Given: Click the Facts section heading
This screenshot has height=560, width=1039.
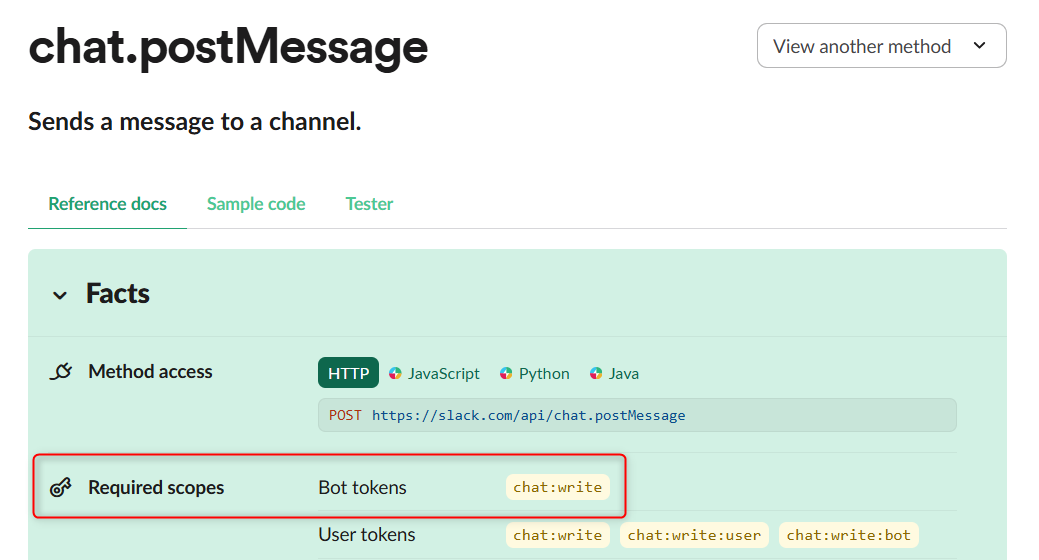Looking at the screenshot, I should click(118, 294).
